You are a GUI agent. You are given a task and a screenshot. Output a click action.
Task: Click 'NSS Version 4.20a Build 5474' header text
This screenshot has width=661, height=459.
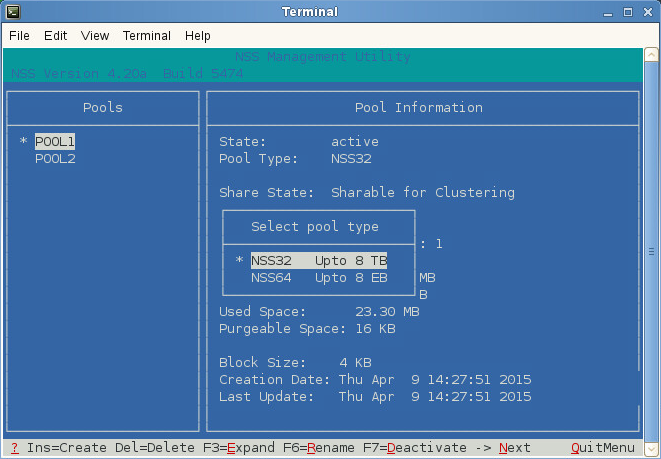(127, 74)
